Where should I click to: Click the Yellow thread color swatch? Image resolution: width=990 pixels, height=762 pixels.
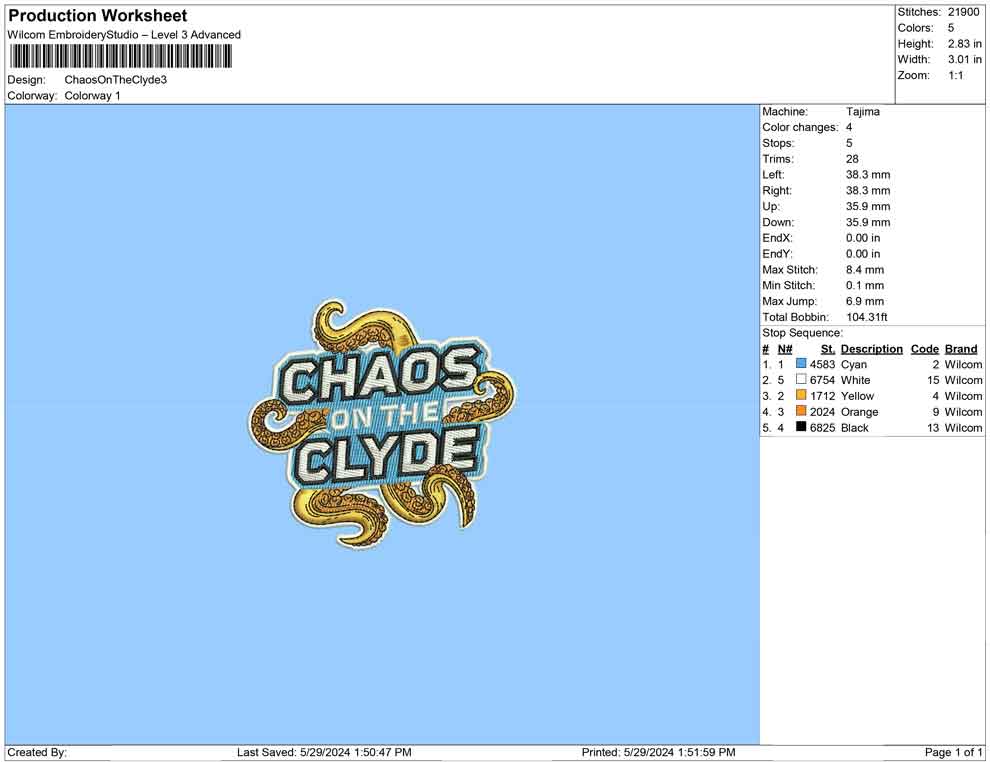click(801, 395)
